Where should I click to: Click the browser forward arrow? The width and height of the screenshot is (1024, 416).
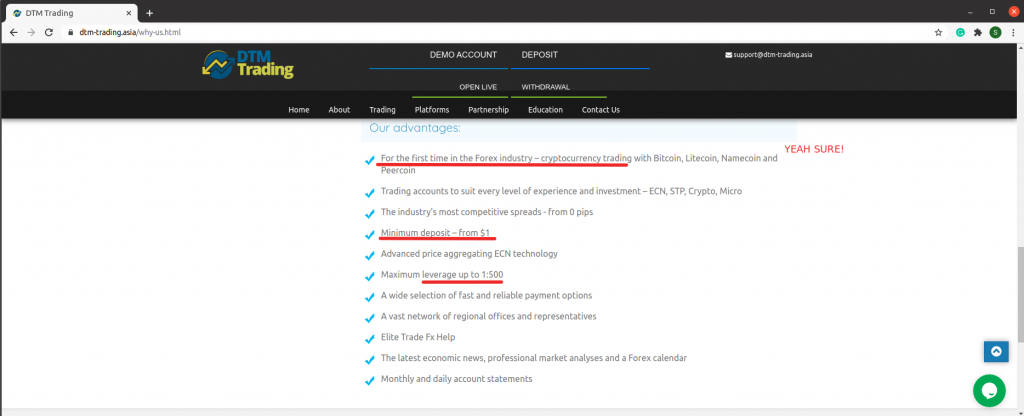pyautogui.click(x=31, y=32)
